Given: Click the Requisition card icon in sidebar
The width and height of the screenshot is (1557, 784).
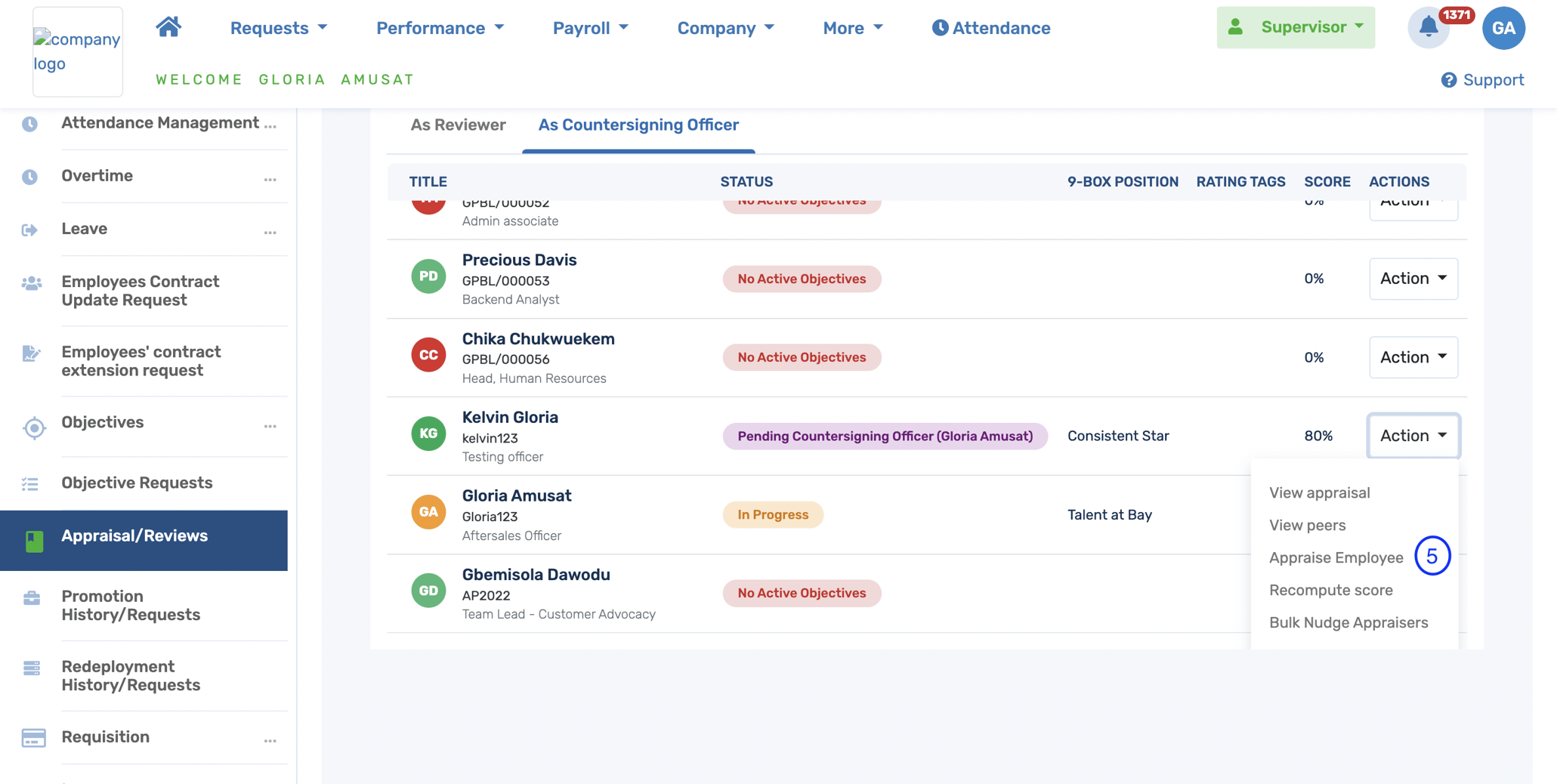Looking at the screenshot, I should [33, 738].
